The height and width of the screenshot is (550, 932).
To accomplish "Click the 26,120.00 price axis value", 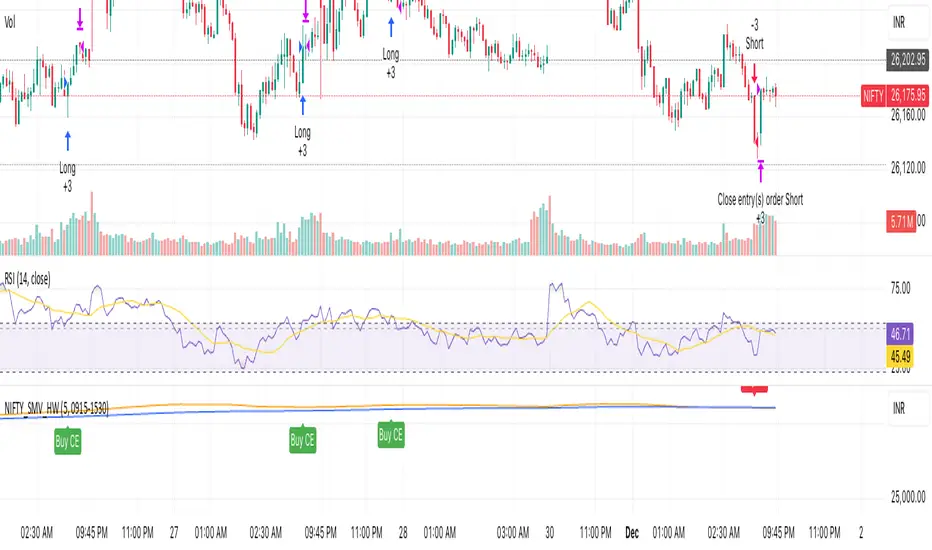I will point(908,168).
